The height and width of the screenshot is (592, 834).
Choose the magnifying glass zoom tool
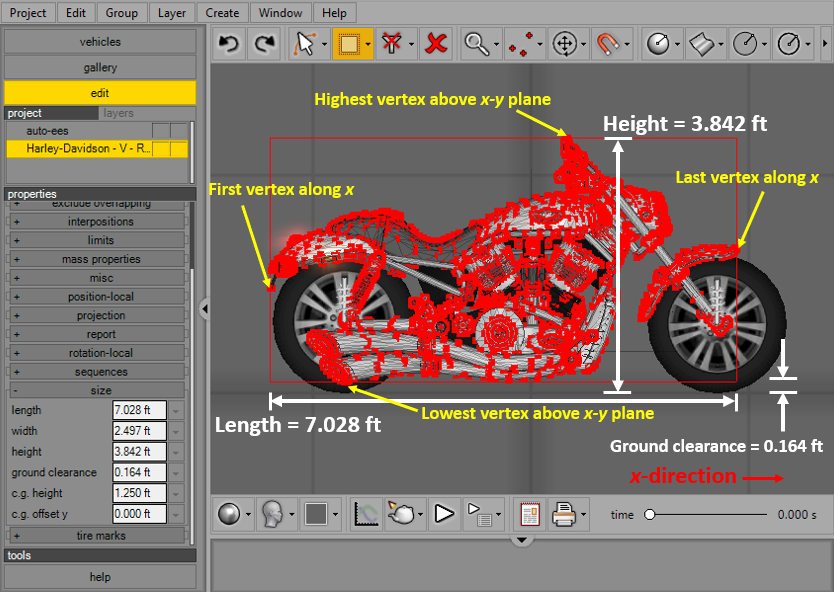tap(477, 44)
